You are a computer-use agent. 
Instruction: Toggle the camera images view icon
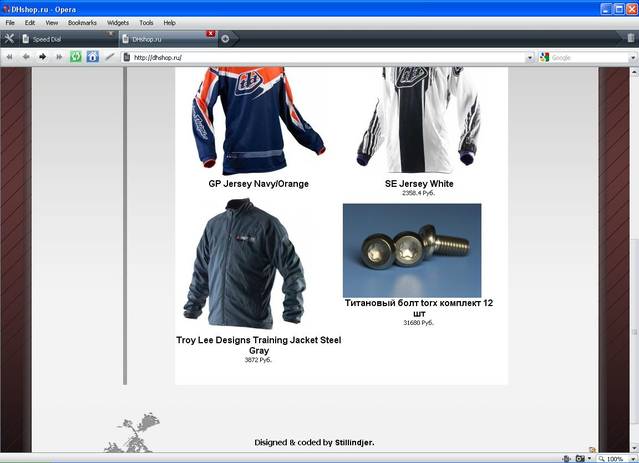point(580,459)
